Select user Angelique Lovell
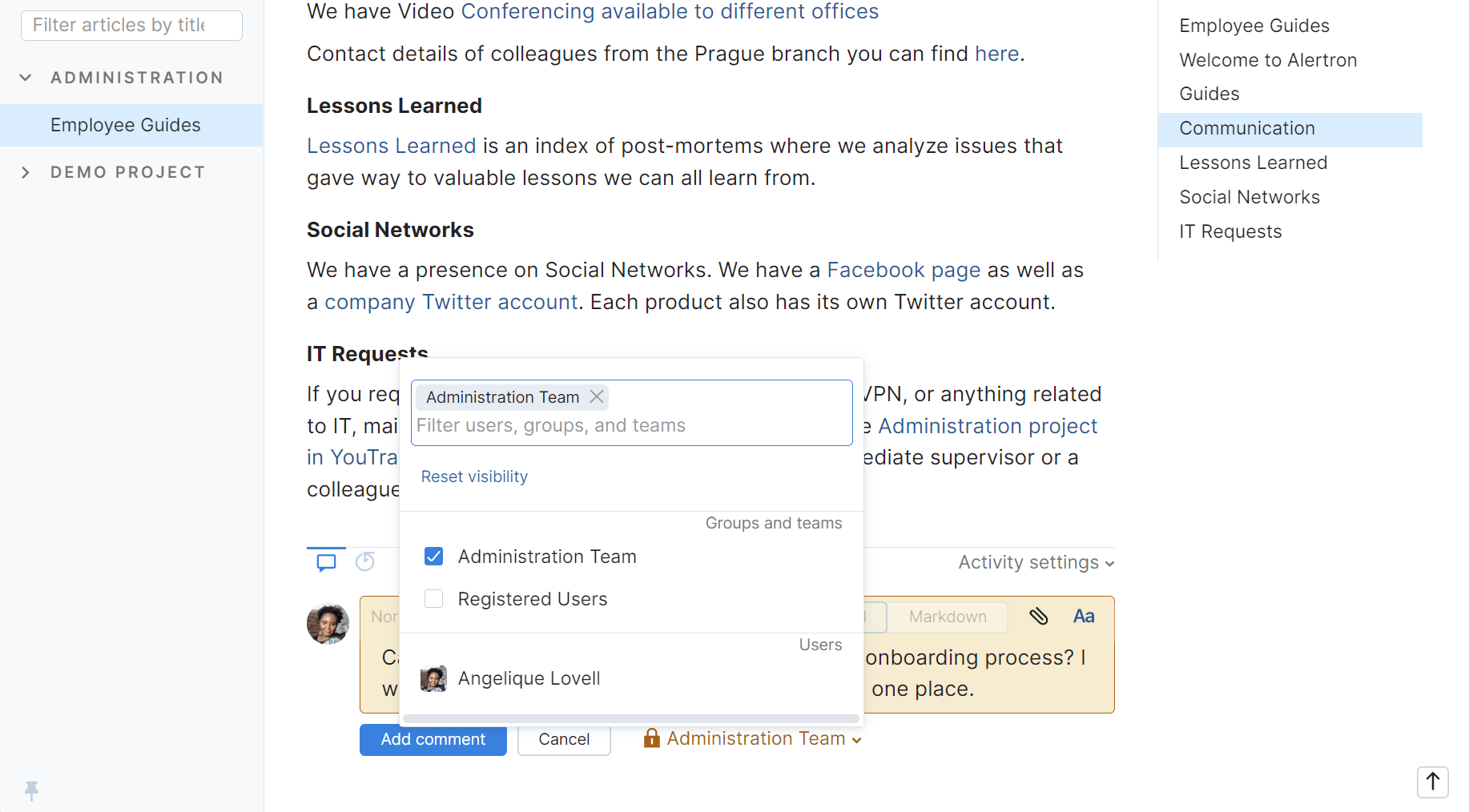The width and height of the screenshot is (1469, 812). click(529, 678)
